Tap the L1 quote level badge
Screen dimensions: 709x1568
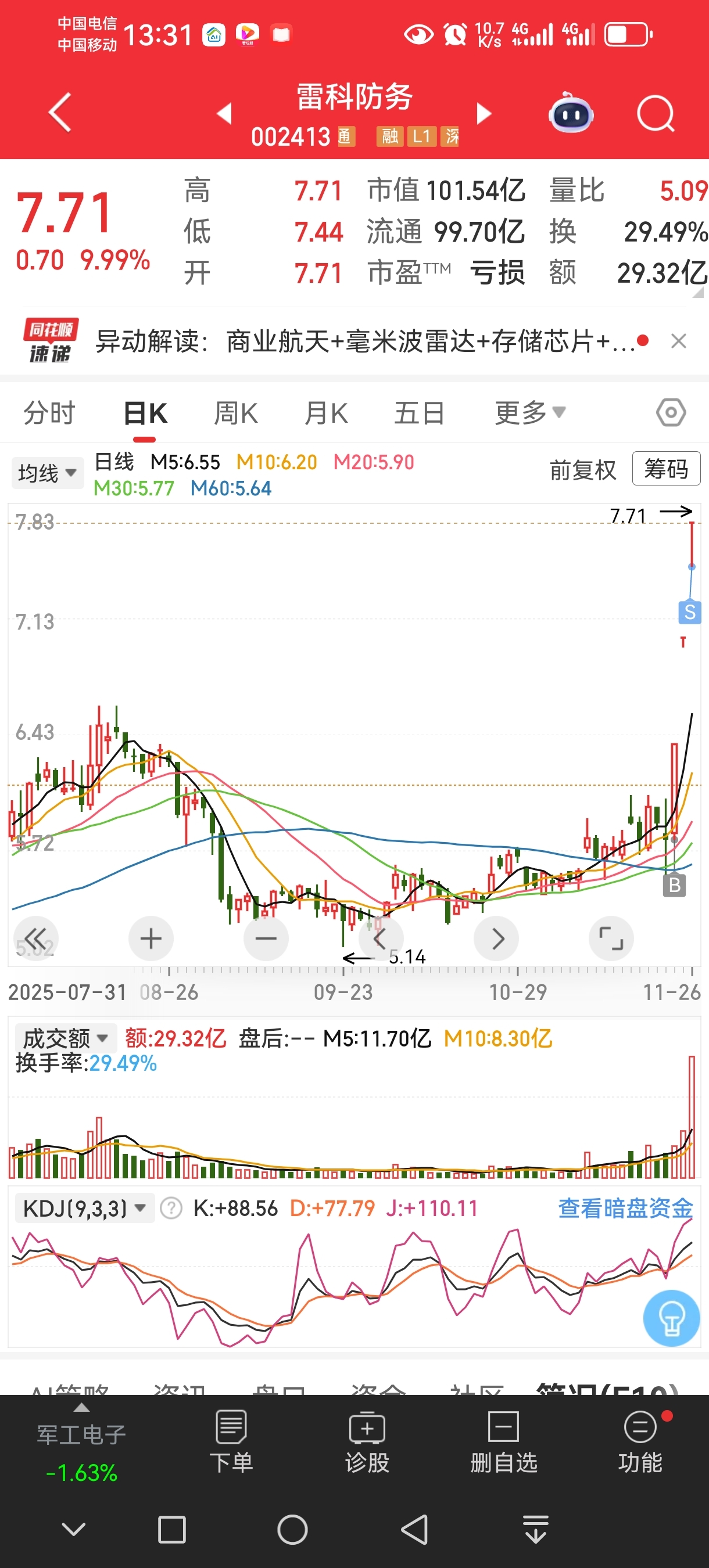point(421,136)
